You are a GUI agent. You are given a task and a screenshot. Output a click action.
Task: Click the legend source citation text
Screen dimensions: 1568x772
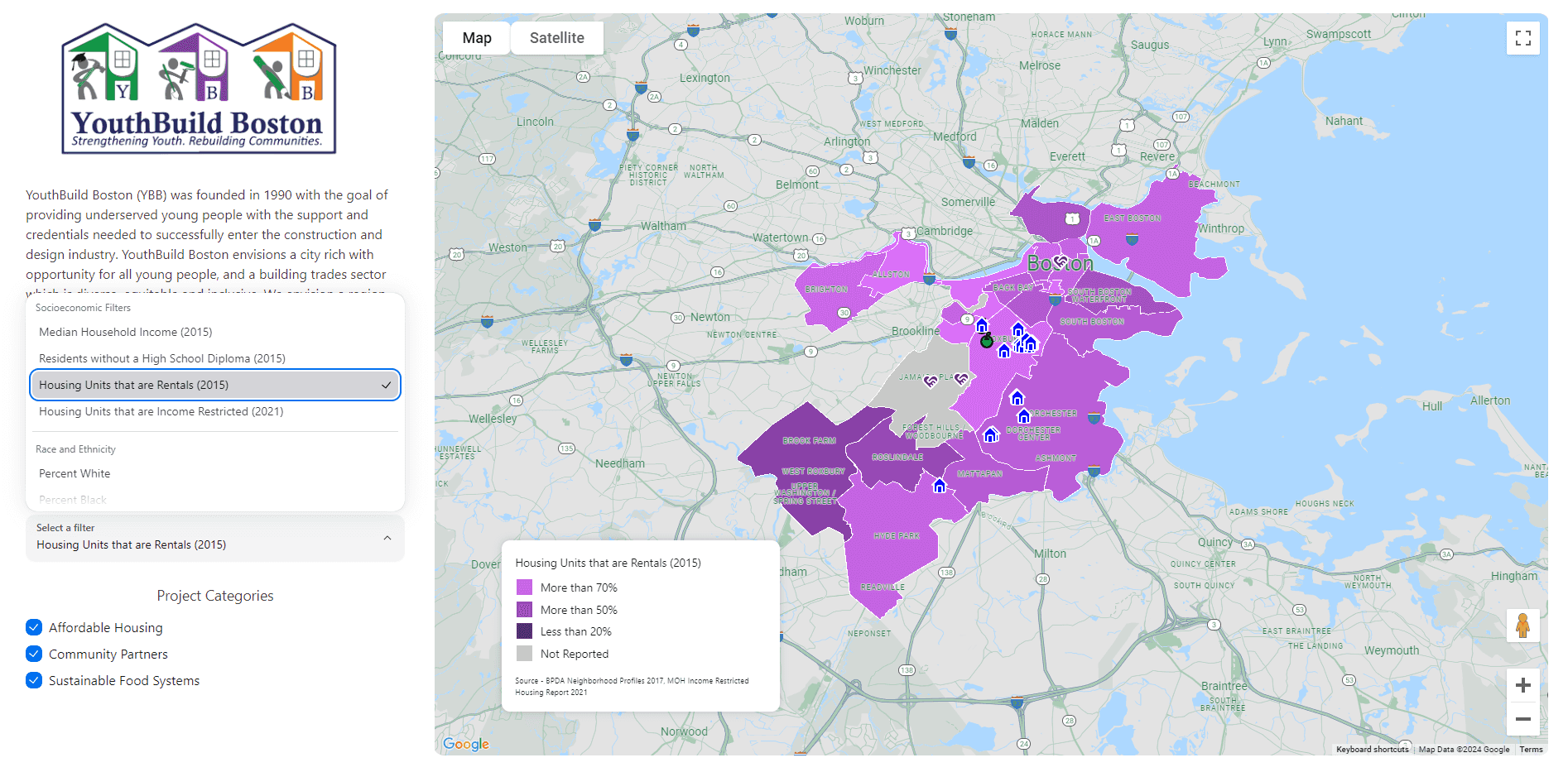[x=632, y=687]
